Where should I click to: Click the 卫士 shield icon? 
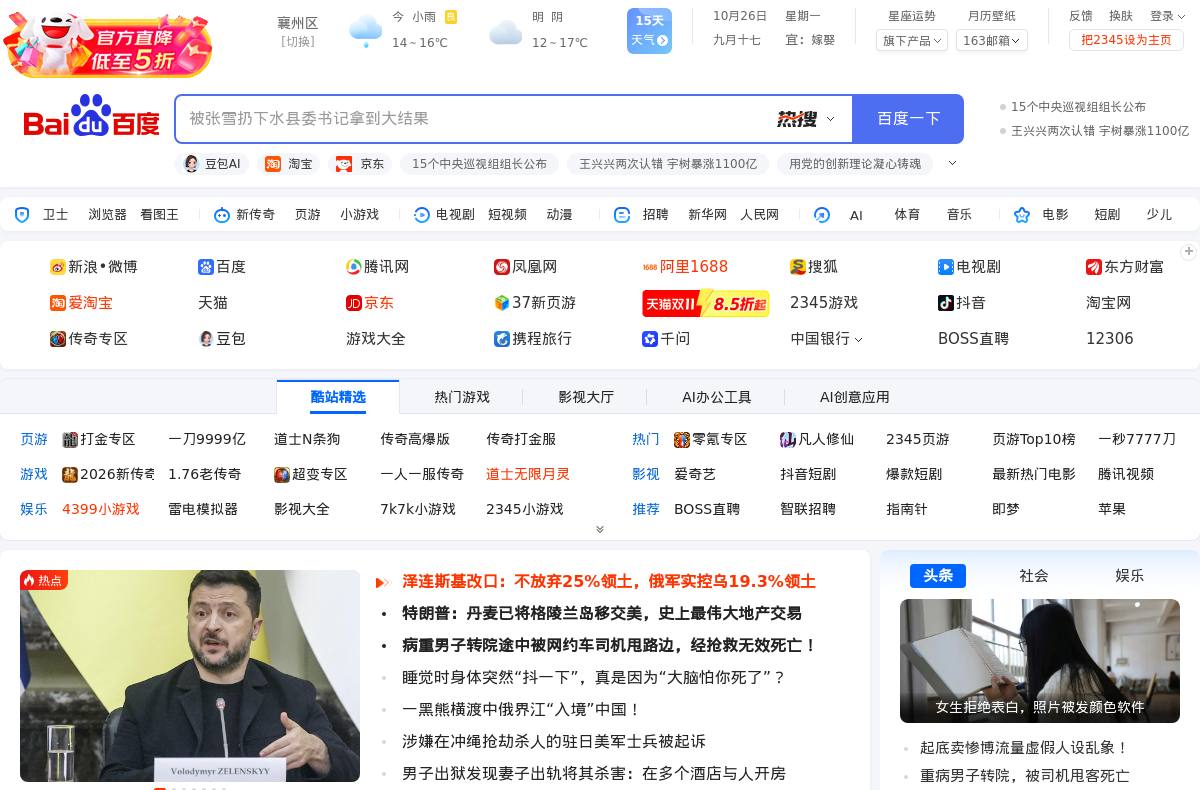coord(22,215)
